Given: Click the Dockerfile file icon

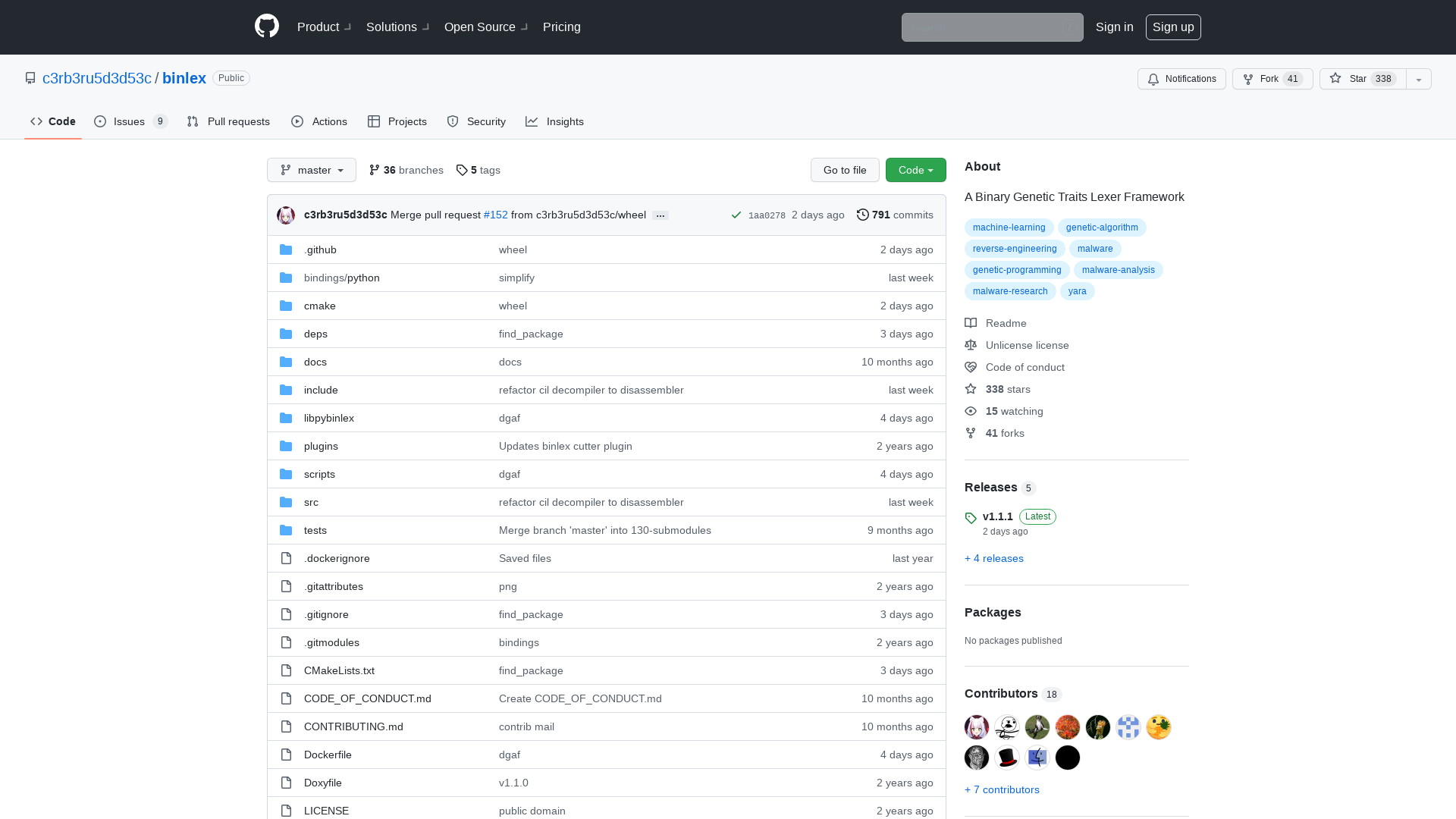Looking at the screenshot, I should point(286,755).
